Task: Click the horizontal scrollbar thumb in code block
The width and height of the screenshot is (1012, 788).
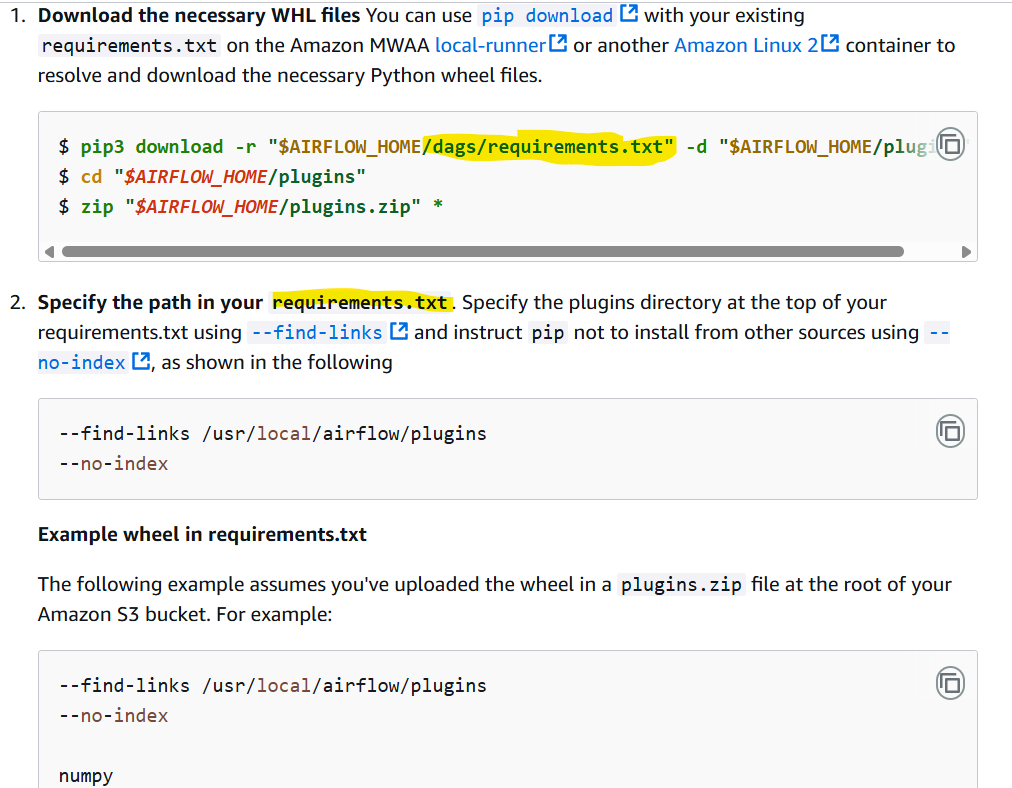Action: [483, 252]
